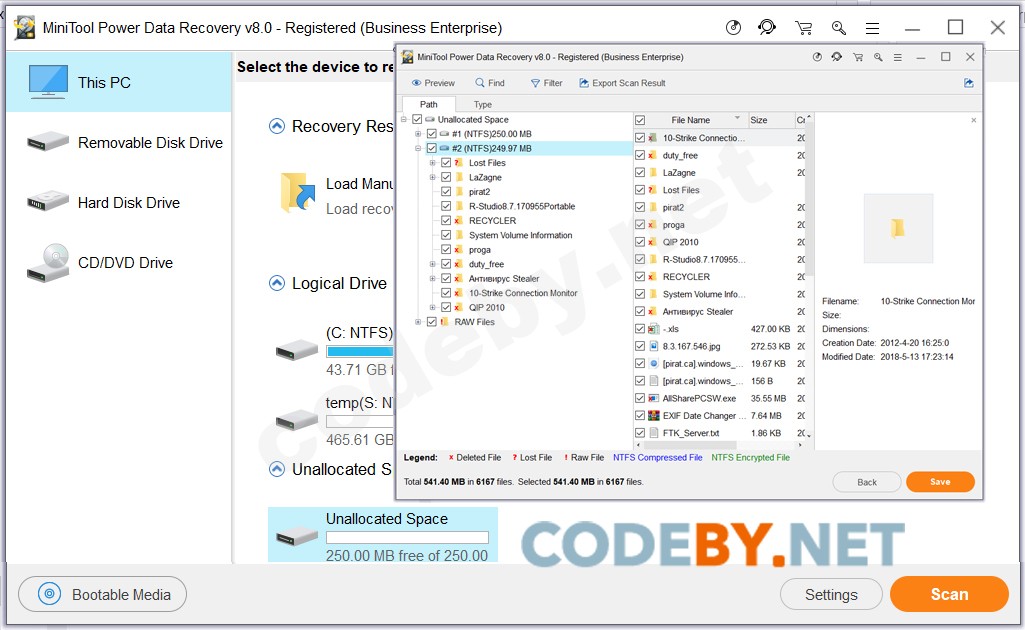1025x630 pixels.
Task: Open the headset support icon
Action: (767, 27)
